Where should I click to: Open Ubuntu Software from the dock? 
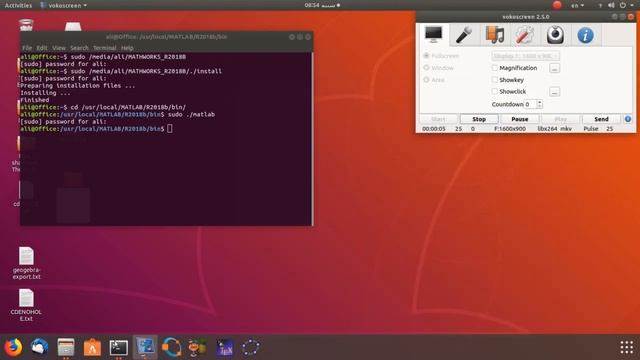pos(92,347)
